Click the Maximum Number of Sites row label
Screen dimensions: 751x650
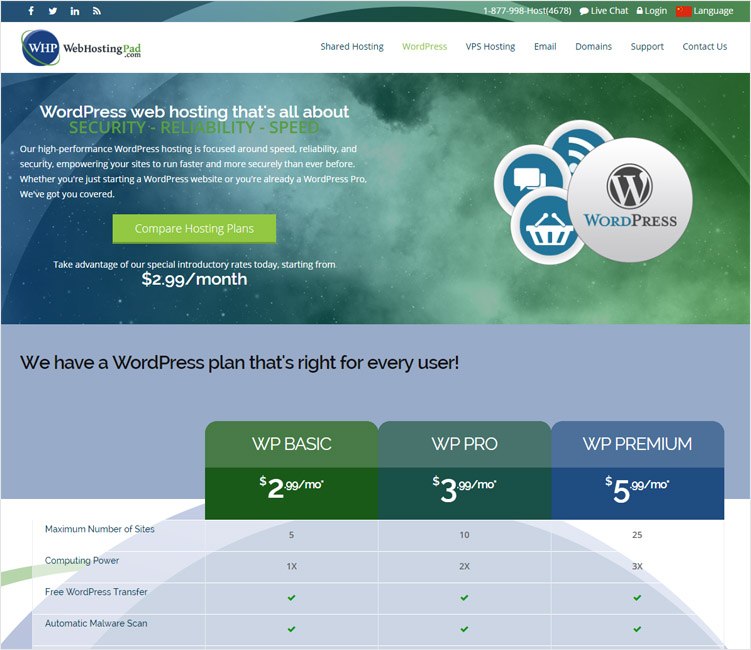point(100,529)
